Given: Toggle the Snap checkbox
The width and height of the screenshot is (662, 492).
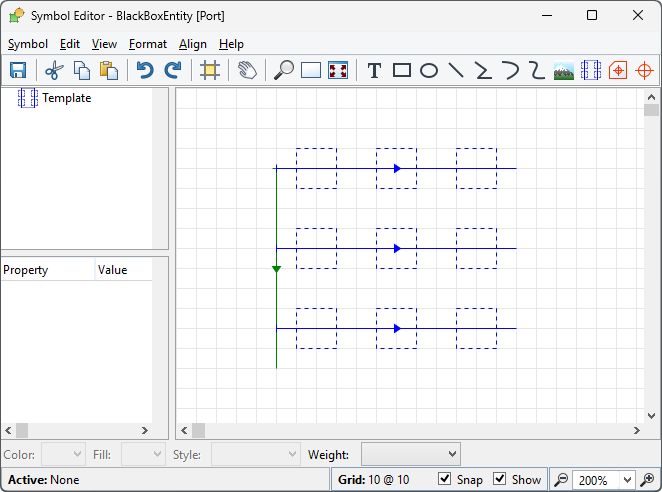Looking at the screenshot, I should tap(445, 480).
